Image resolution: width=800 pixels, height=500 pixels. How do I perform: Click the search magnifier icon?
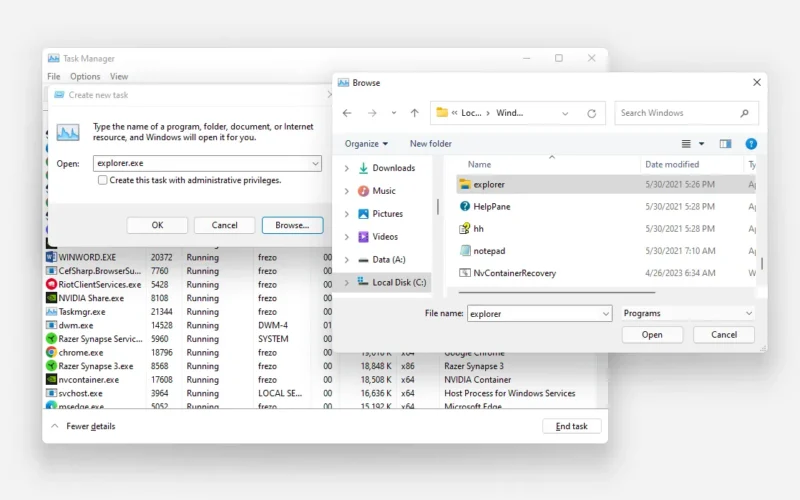point(744,113)
